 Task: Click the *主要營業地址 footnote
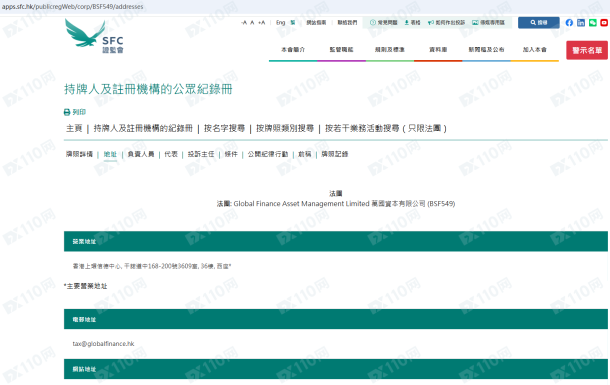[x=85, y=286]
